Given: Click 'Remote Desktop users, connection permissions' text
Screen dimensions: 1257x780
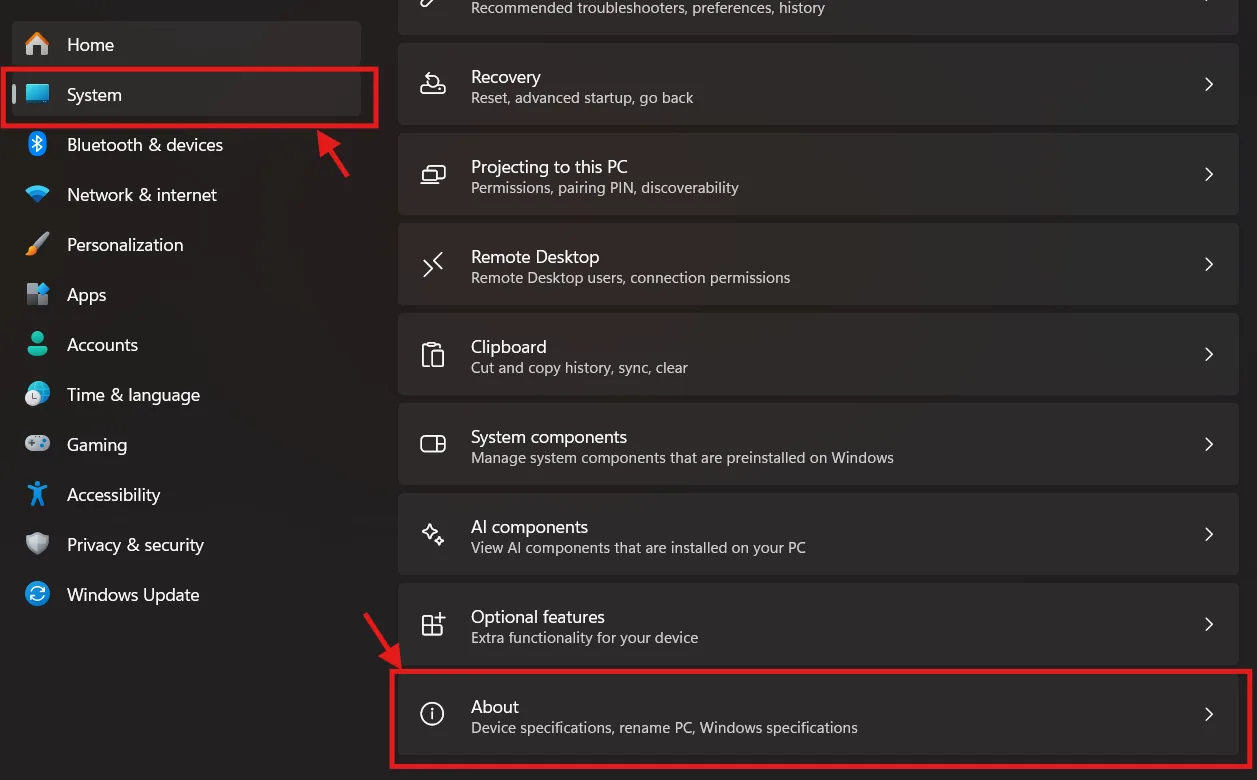Looking at the screenshot, I should [x=630, y=278].
